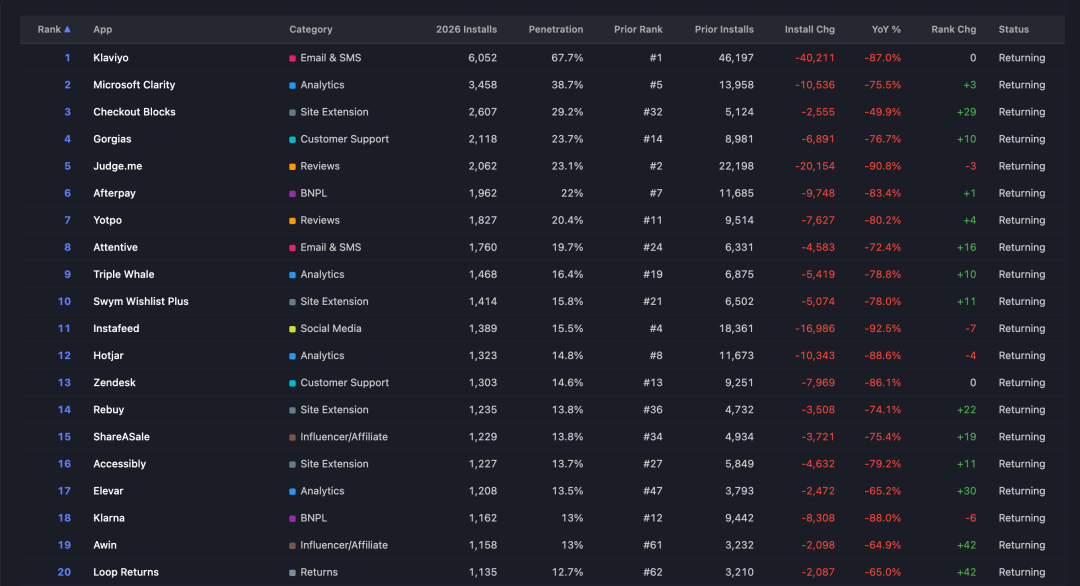Select the Hotjar app name
Viewport: 1080px width, 586px height.
click(108, 355)
